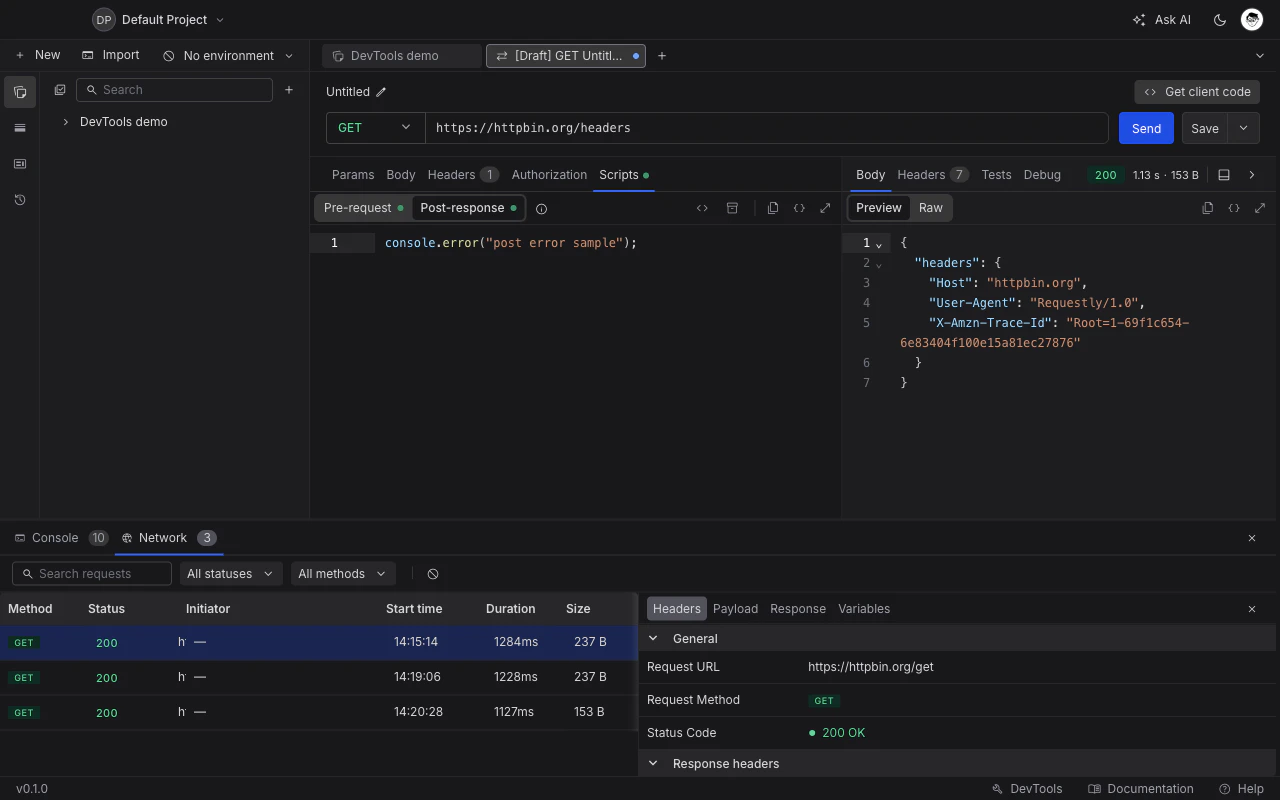Copy the script editor content
The height and width of the screenshot is (800, 1280).
[773, 208]
